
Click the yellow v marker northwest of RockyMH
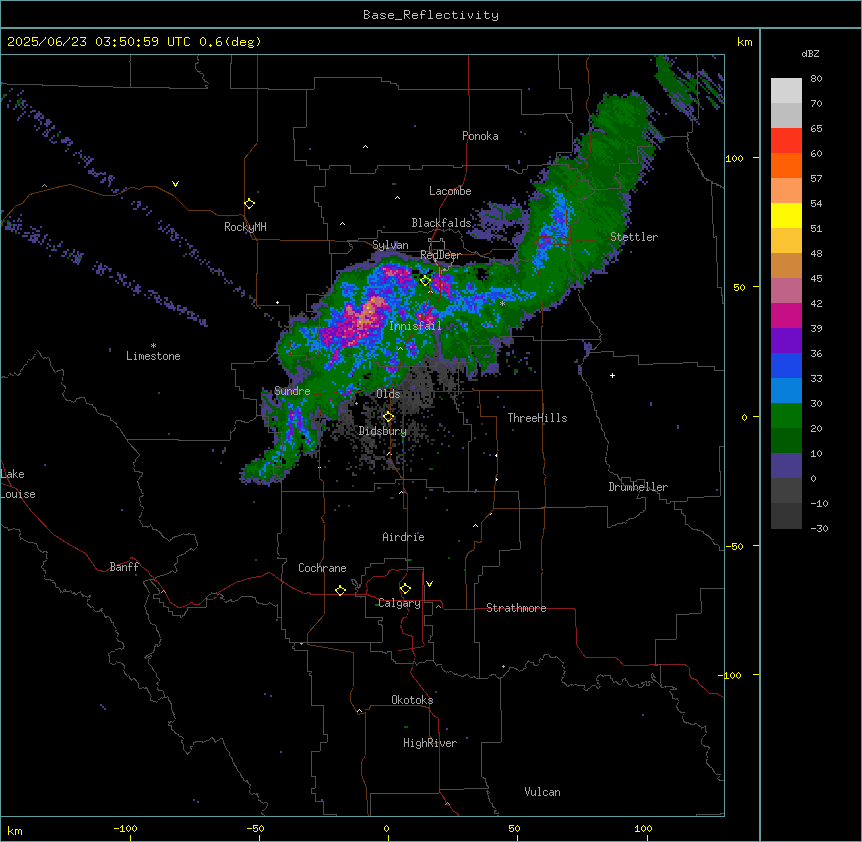175,184
